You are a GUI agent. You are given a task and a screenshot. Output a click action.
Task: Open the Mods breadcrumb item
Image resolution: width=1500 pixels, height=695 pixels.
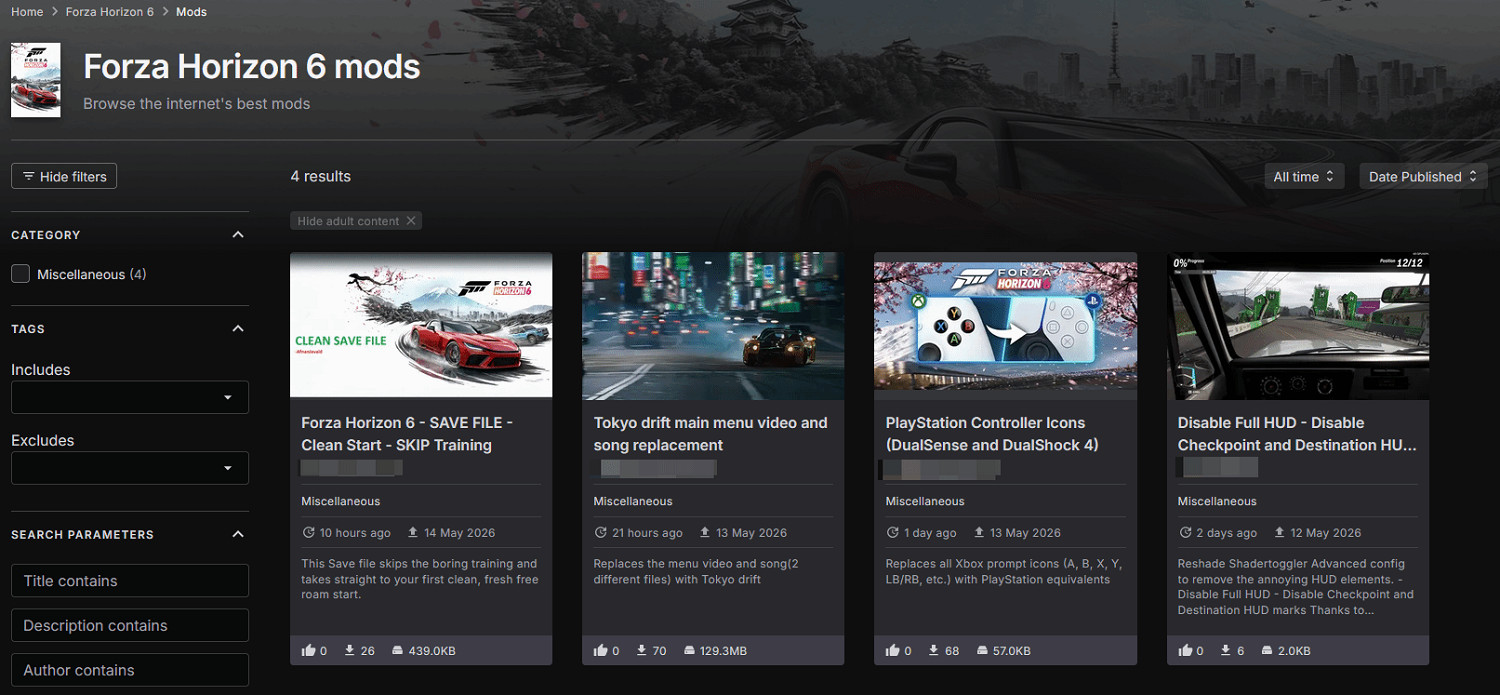click(191, 12)
